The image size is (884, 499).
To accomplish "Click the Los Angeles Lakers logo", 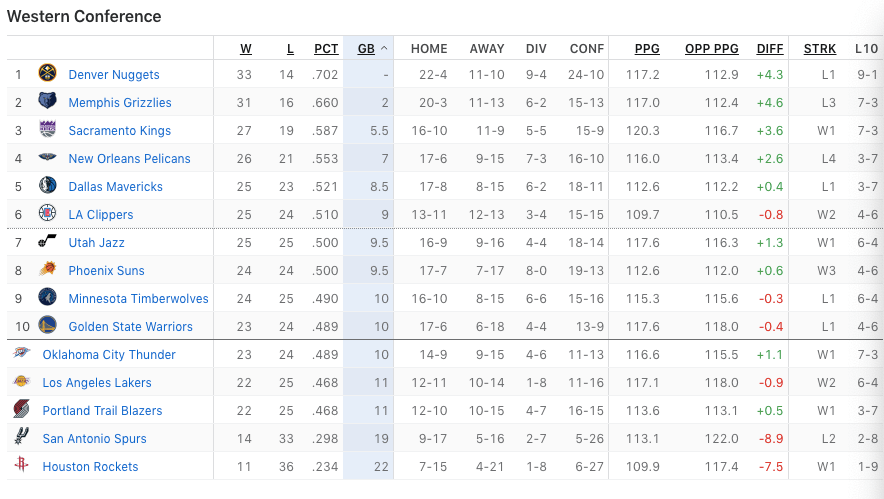I will 21,381.
